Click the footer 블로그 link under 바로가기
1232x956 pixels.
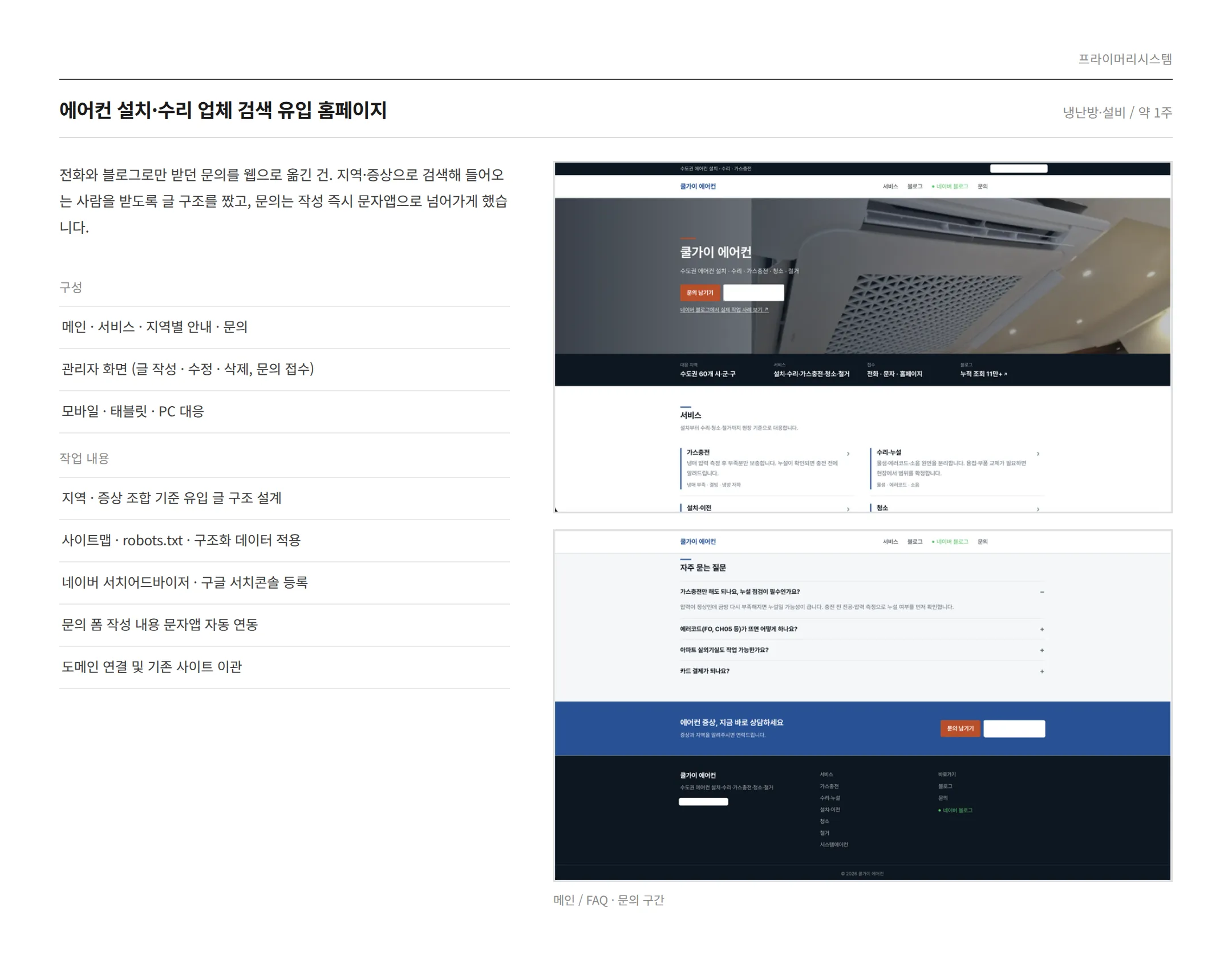945,787
